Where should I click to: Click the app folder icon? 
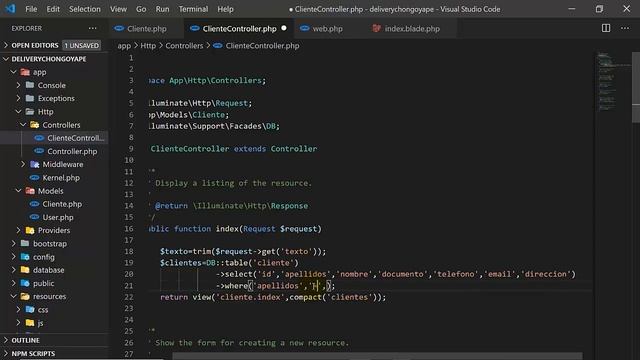25,72
